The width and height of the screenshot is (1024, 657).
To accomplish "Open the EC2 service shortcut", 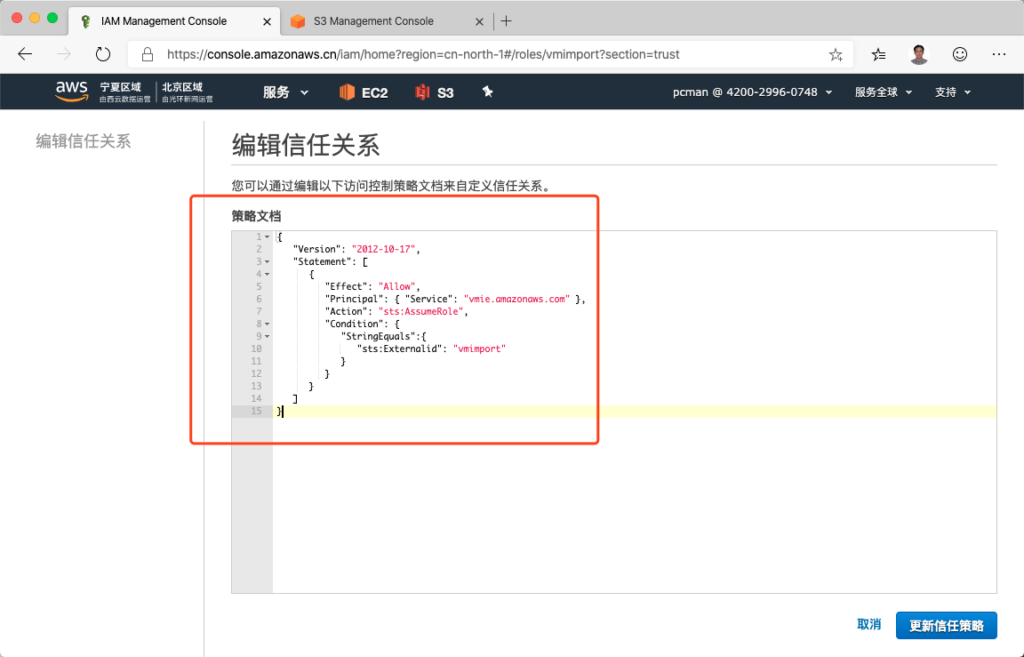I will [363, 92].
